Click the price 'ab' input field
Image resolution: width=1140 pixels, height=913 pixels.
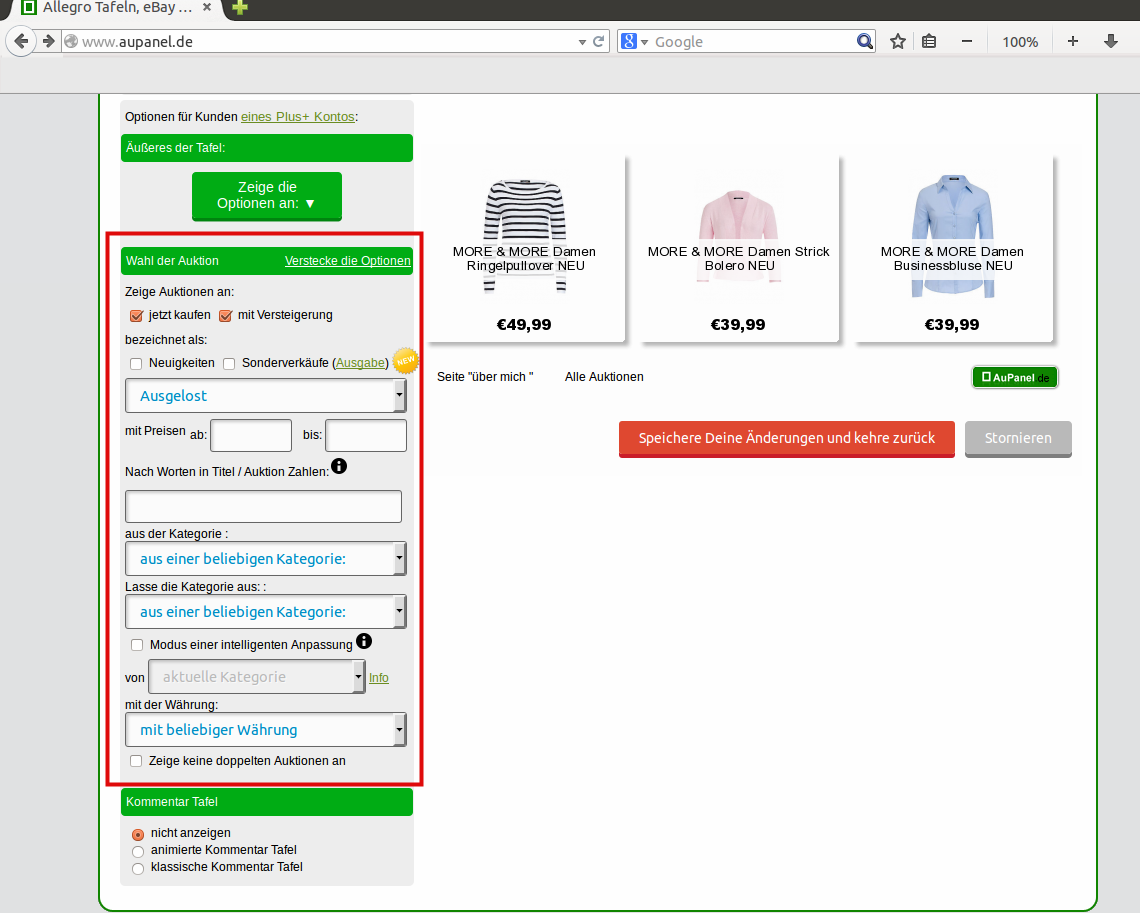[251, 435]
